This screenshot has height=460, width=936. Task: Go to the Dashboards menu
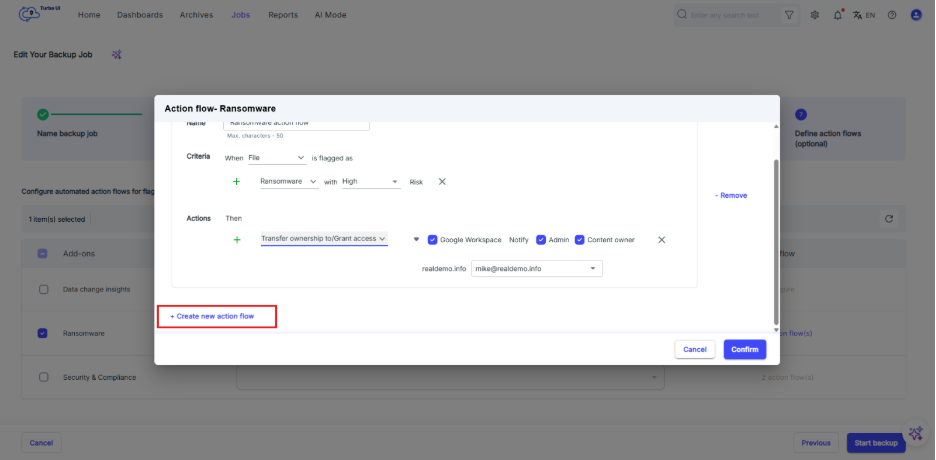(140, 15)
